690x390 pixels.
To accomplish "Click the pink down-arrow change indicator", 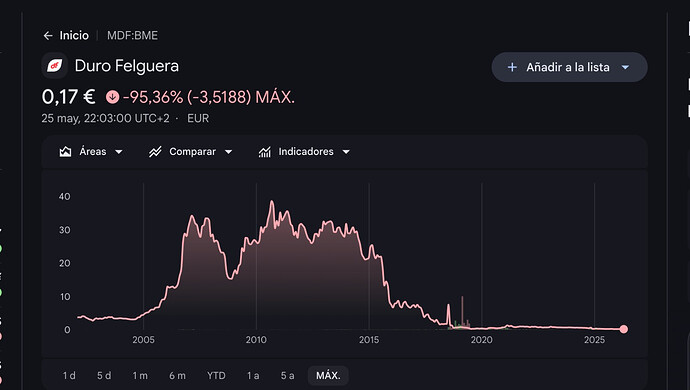I will [x=112, y=97].
